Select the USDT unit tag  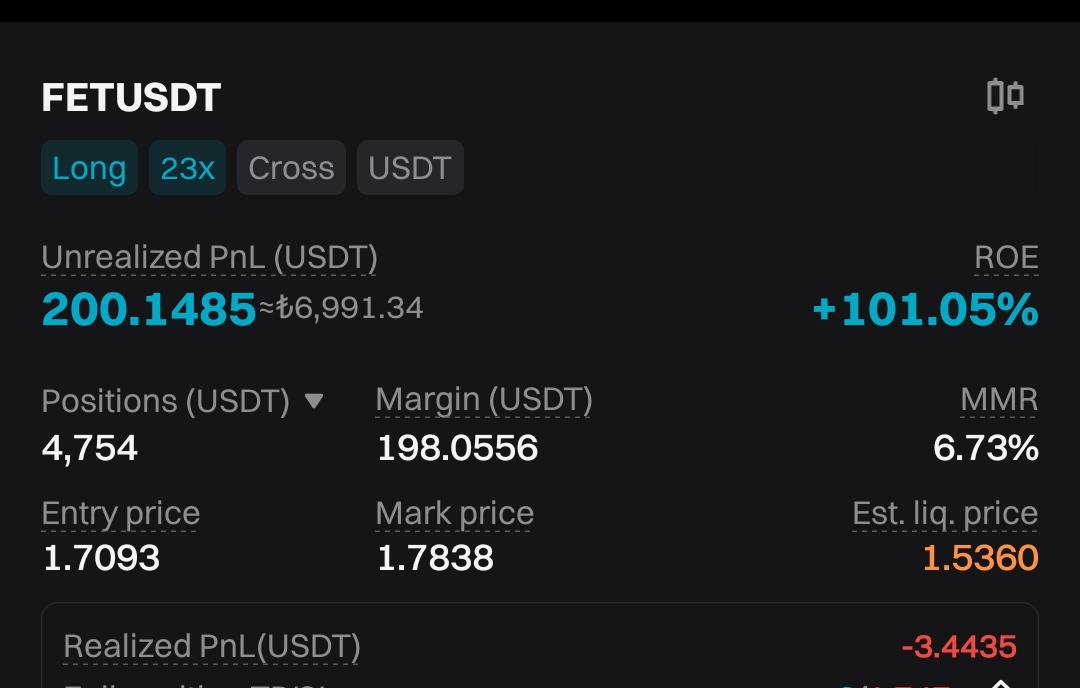click(x=410, y=167)
